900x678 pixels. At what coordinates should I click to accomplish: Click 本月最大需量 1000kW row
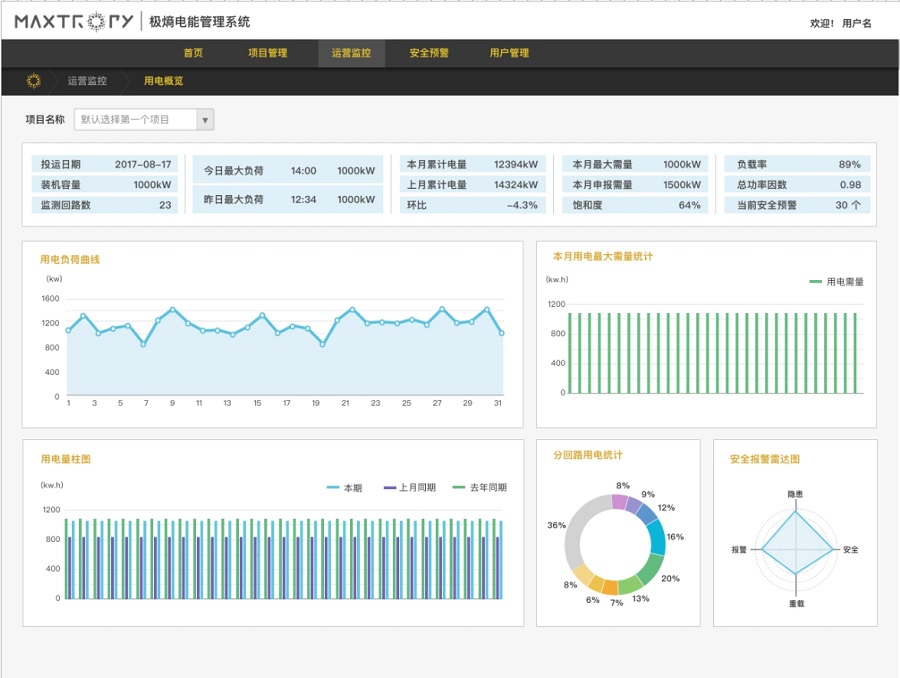click(x=635, y=164)
